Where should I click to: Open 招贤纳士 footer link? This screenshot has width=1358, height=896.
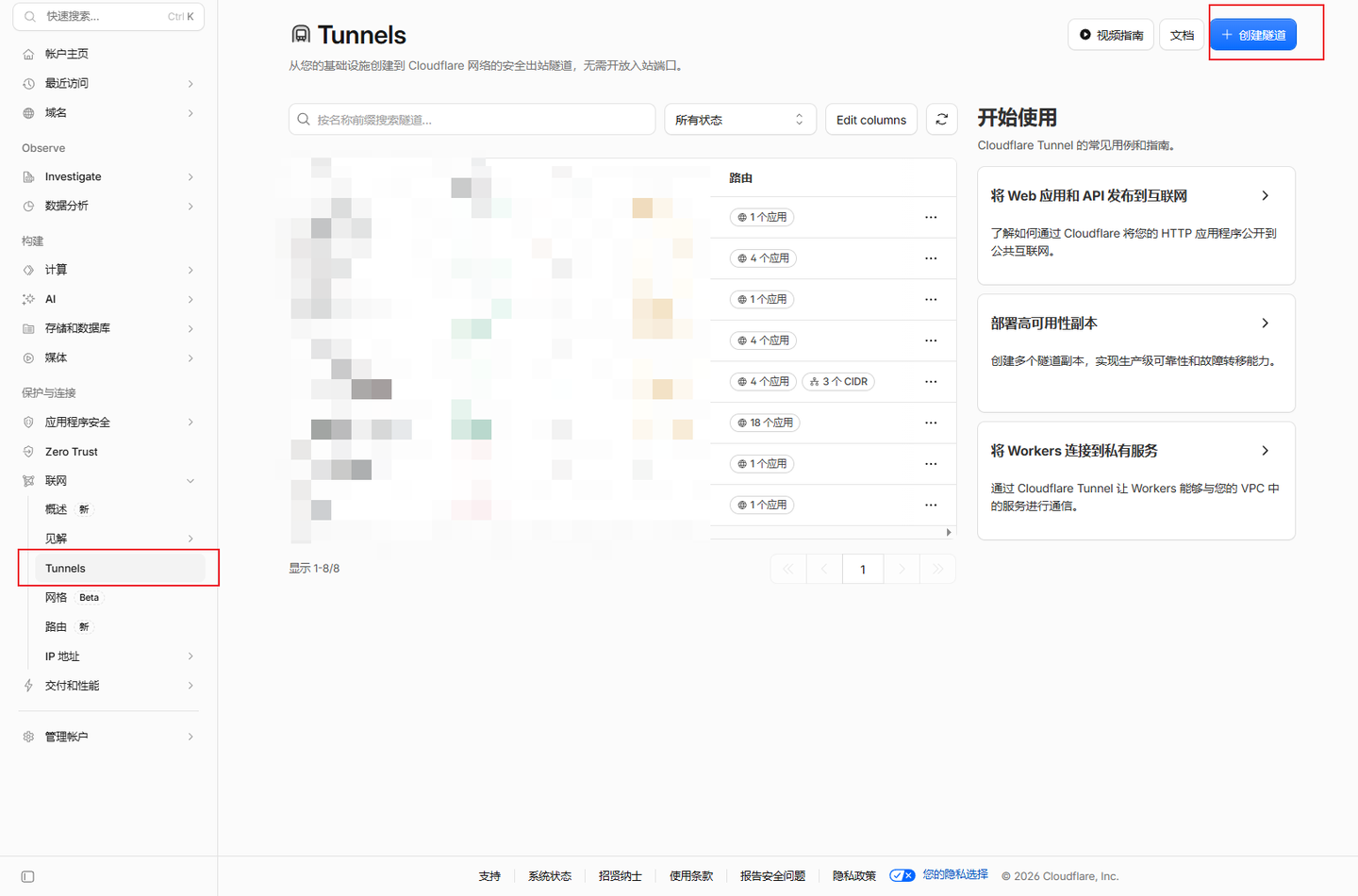click(620, 876)
